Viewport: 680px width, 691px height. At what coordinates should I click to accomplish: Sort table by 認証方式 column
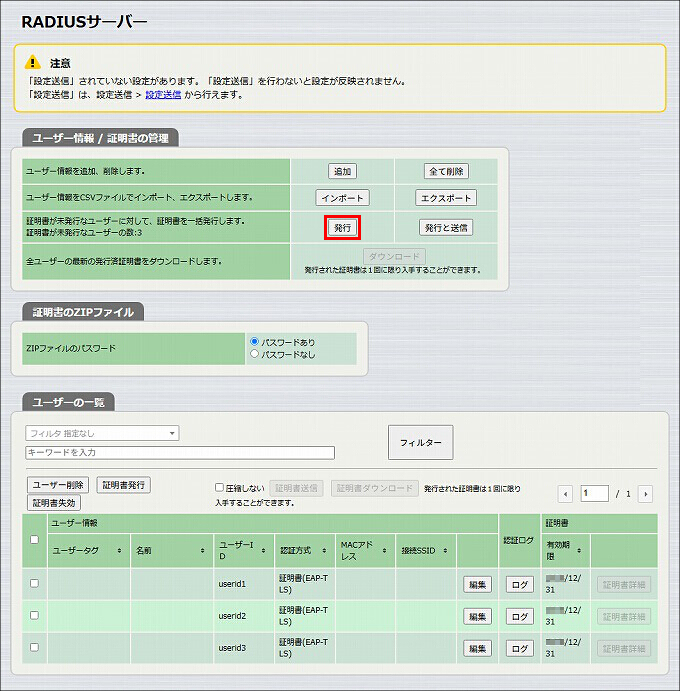tap(324, 550)
